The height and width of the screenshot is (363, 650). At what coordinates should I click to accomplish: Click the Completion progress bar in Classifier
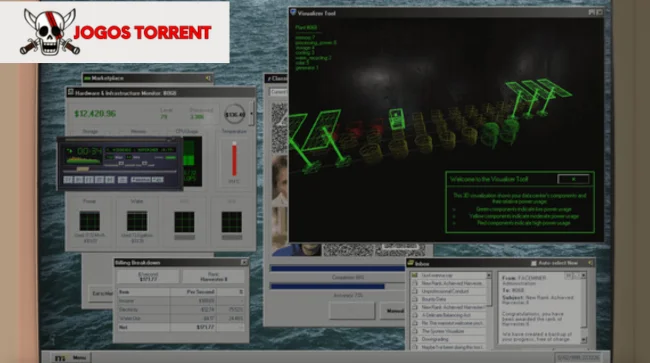337,269
